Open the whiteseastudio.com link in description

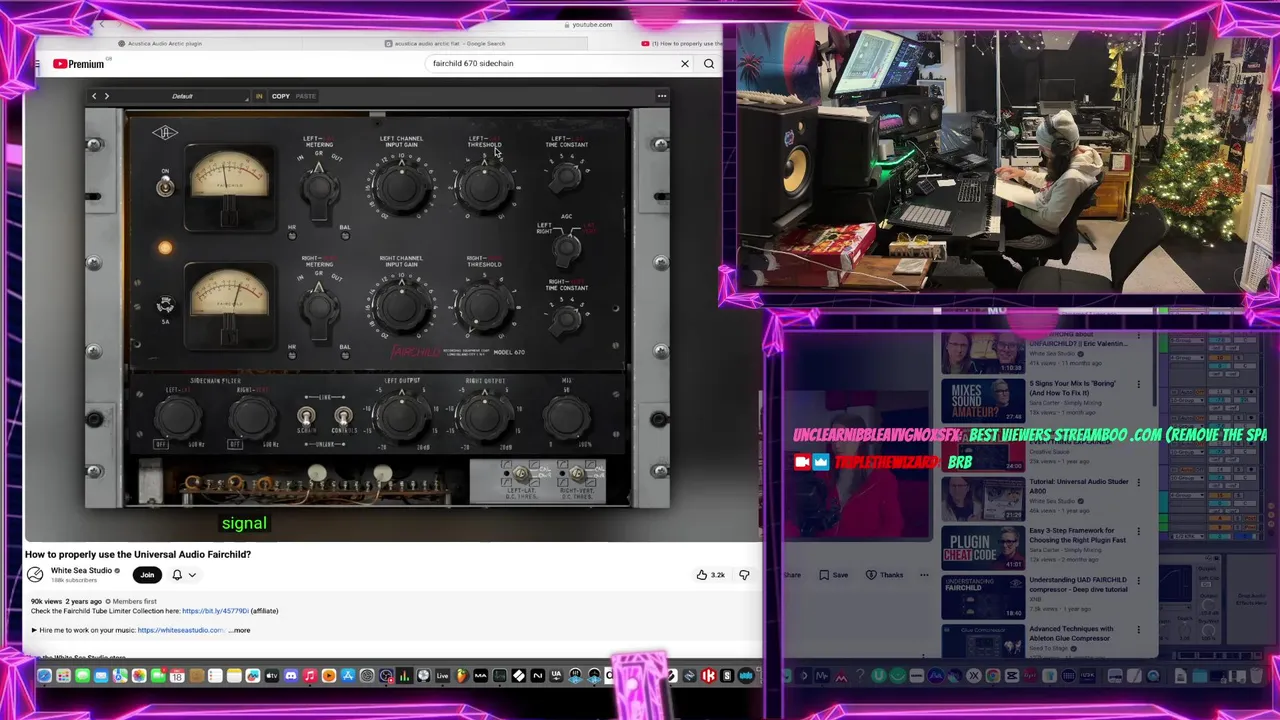pyautogui.click(x=181, y=630)
